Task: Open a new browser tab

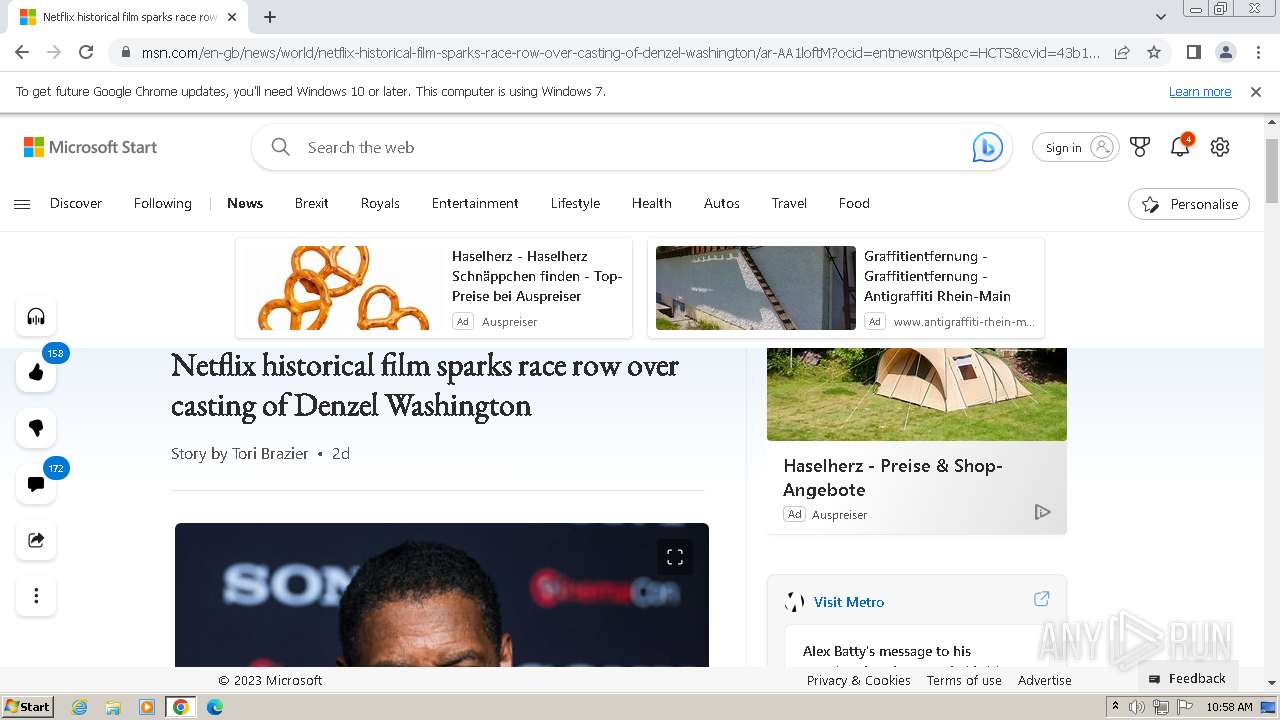Action: pyautogui.click(x=270, y=17)
